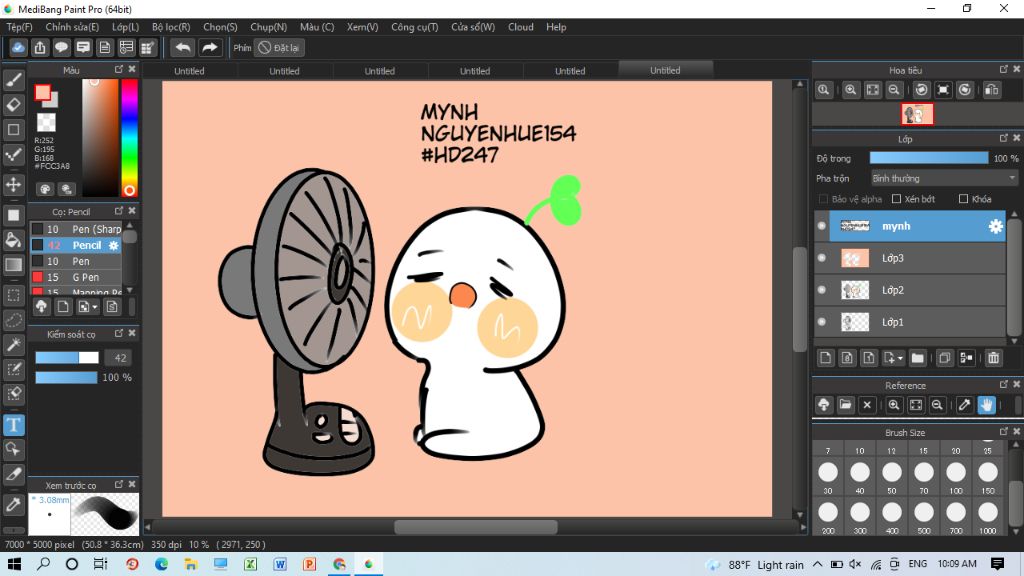
Task: Close the Màu color panel
Action: click(132, 69)
